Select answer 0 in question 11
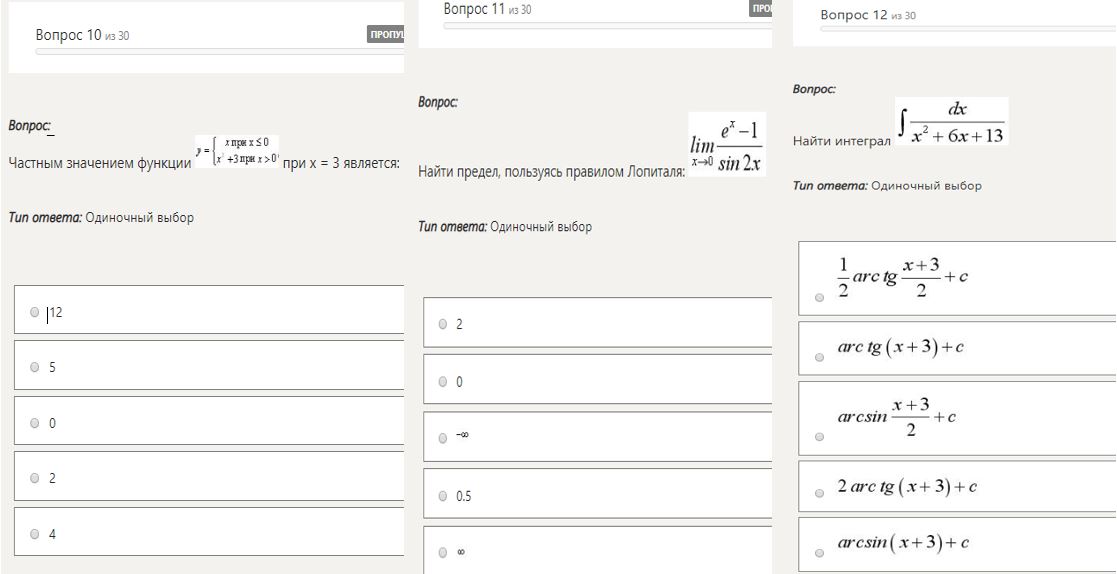Viewport: 1117px width, 574px height. tap(444, 381)
